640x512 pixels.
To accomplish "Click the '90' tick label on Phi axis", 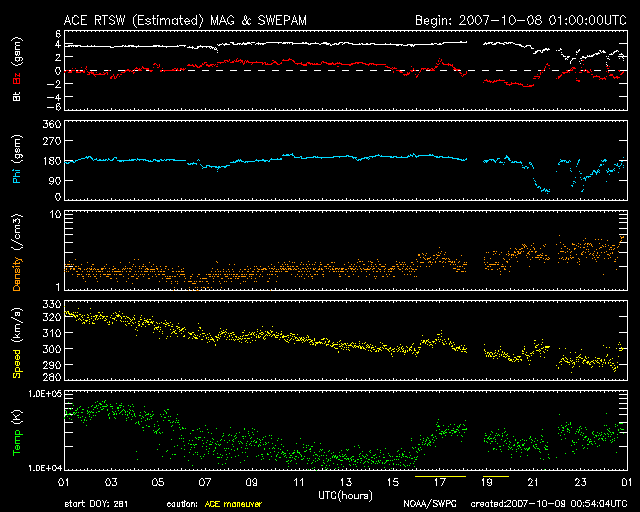I will (x=55, y=180).
